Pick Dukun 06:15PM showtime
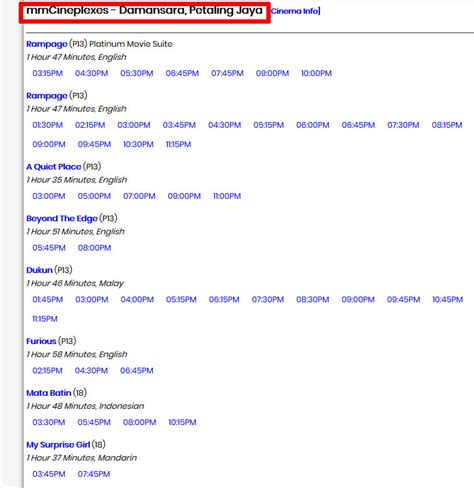This screenshot has height=488, width=474. pos(224,299)
